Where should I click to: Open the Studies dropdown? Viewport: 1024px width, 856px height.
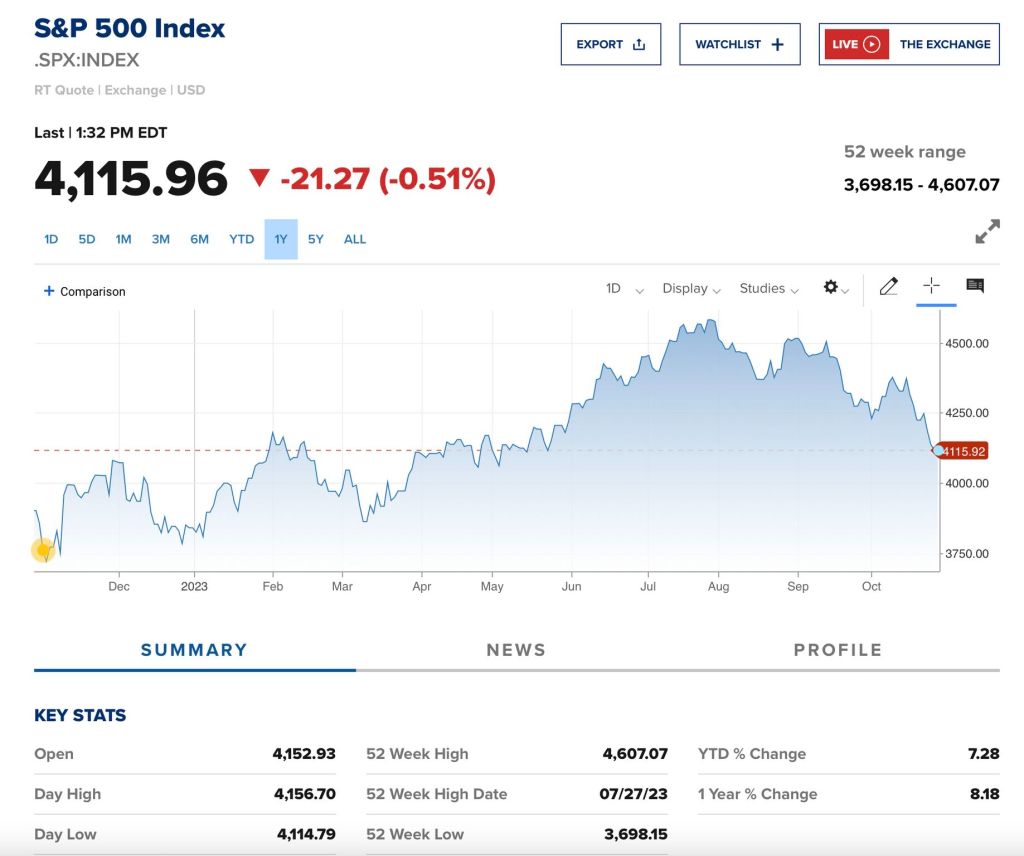[768, 288]
